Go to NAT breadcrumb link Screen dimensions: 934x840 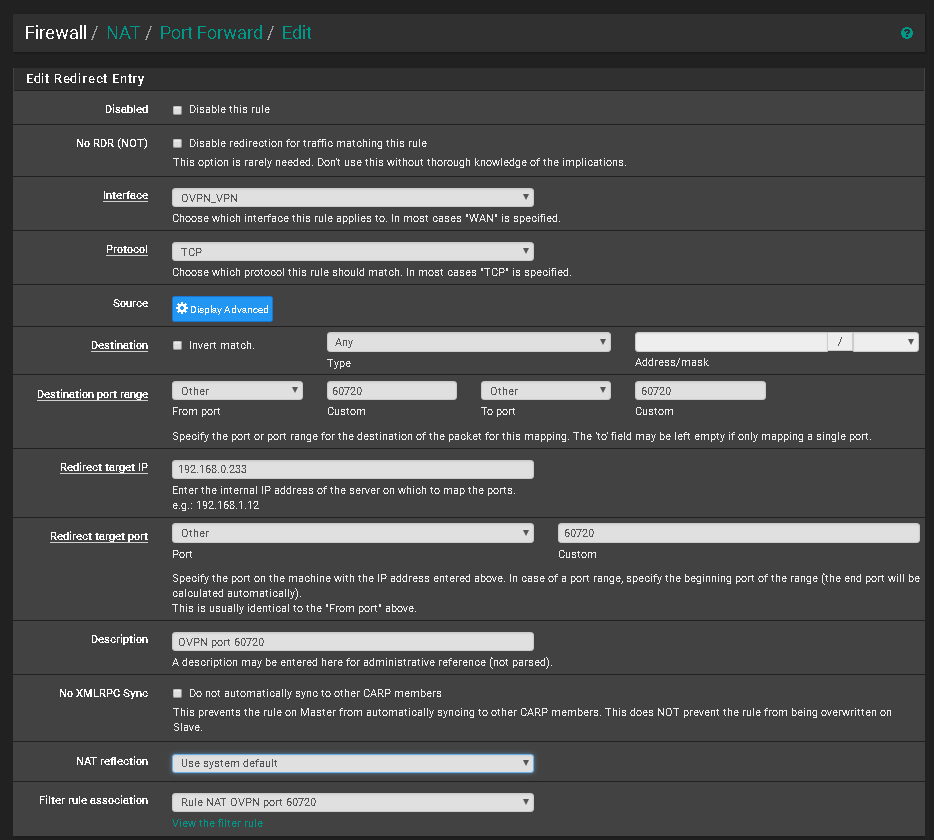tap(123, 33)
